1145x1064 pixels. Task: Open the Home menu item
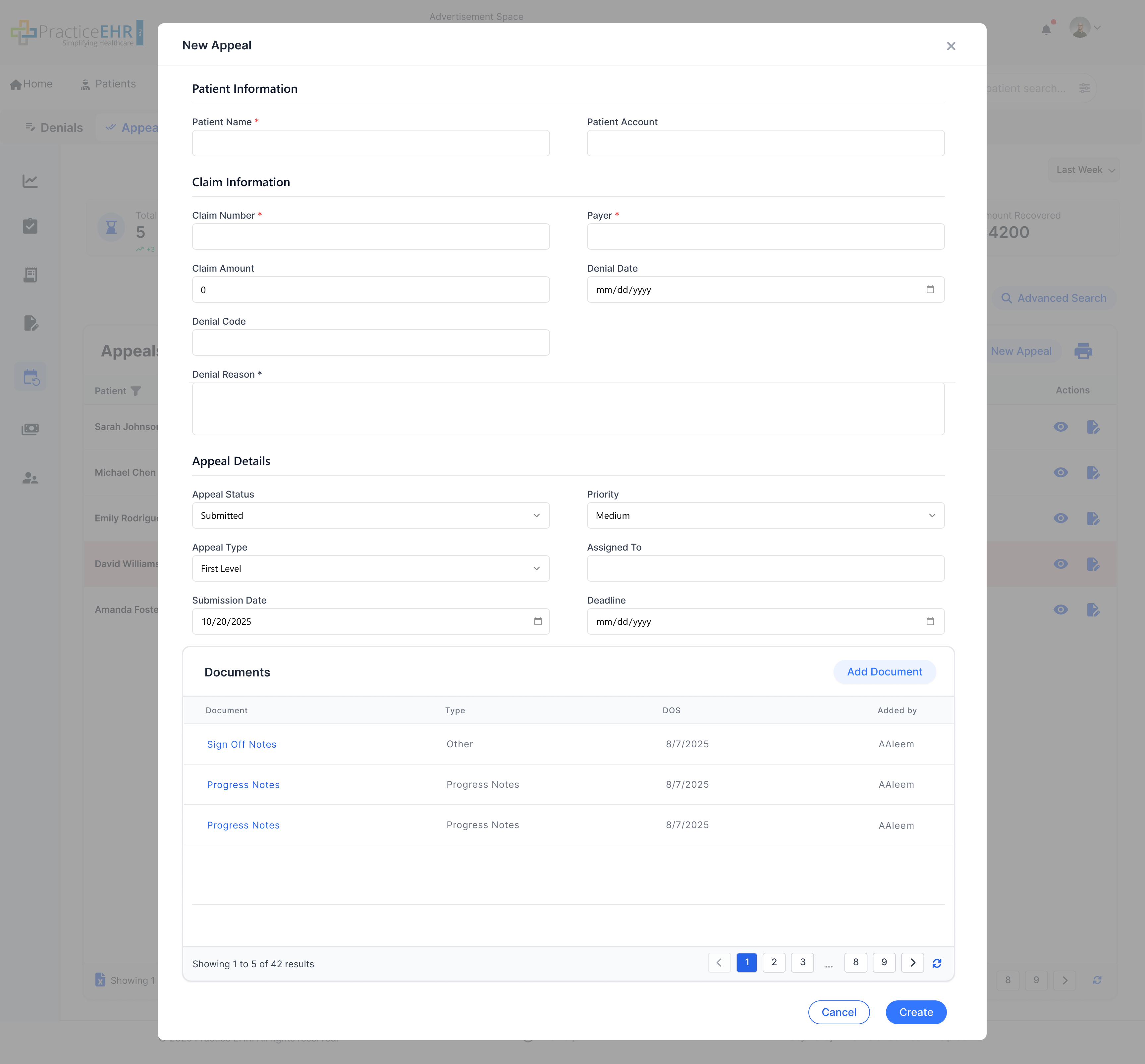point(32,84)
